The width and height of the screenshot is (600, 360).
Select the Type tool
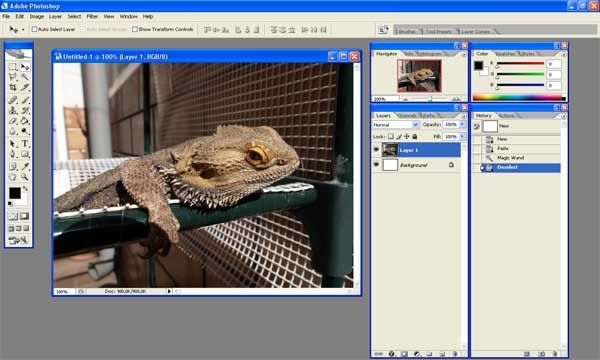[x=25, y=144]
